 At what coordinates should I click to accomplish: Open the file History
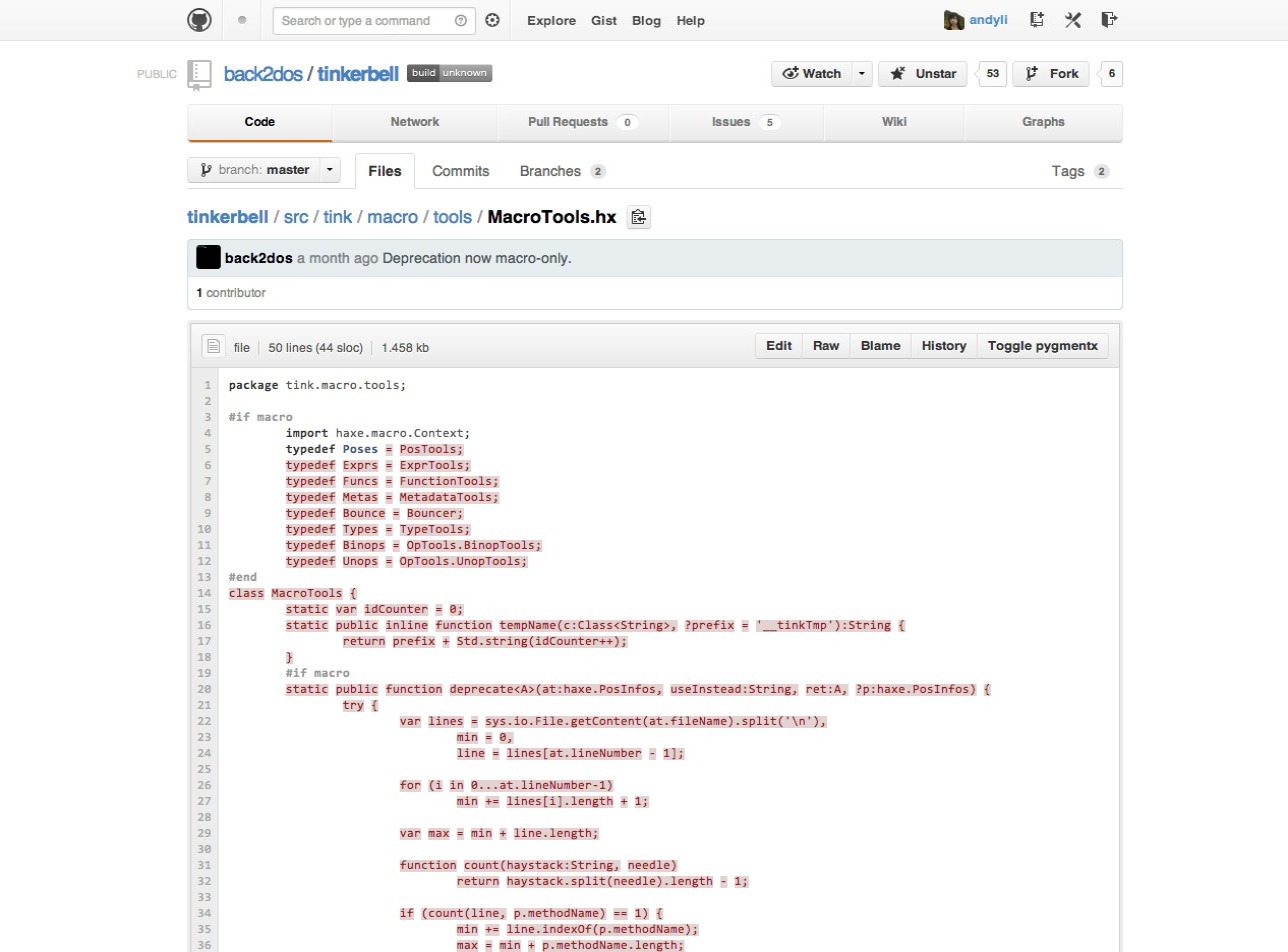(944, 346)
